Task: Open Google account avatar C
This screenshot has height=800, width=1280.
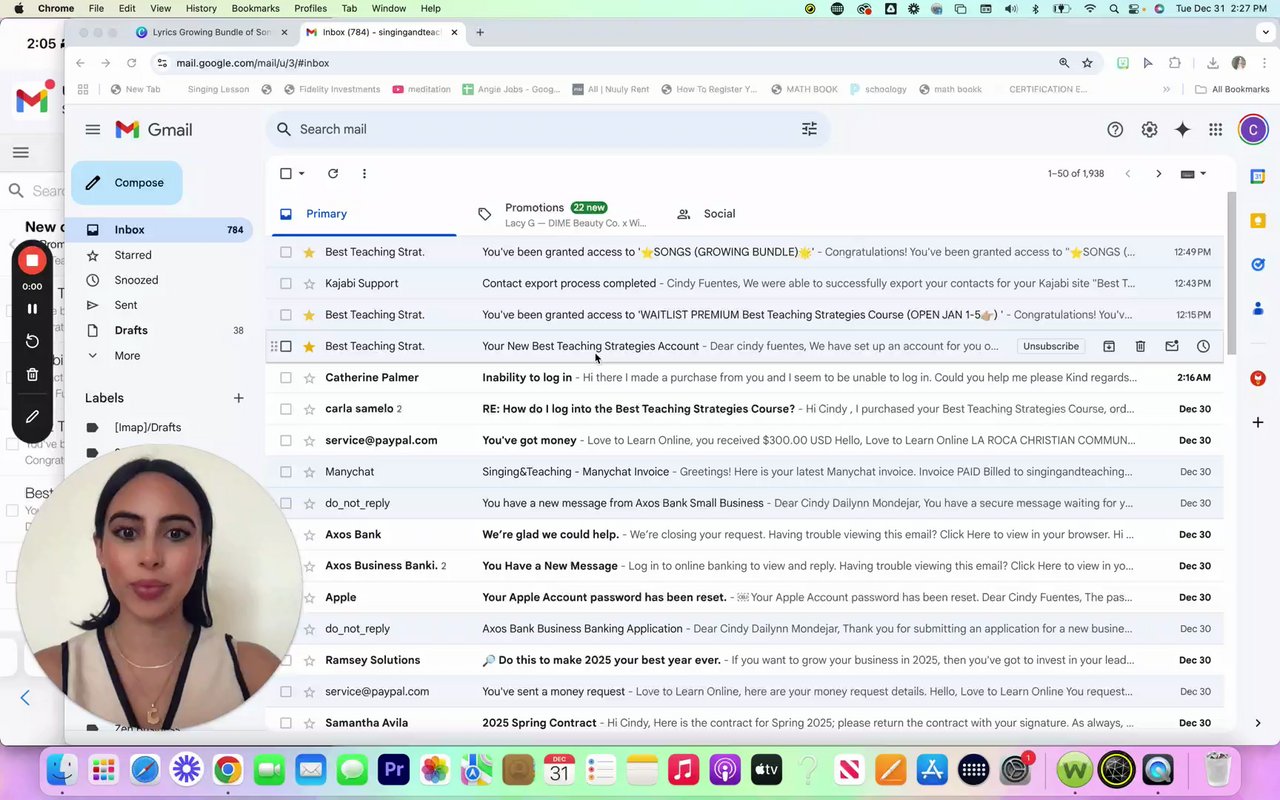Action: coord(1253,129)
